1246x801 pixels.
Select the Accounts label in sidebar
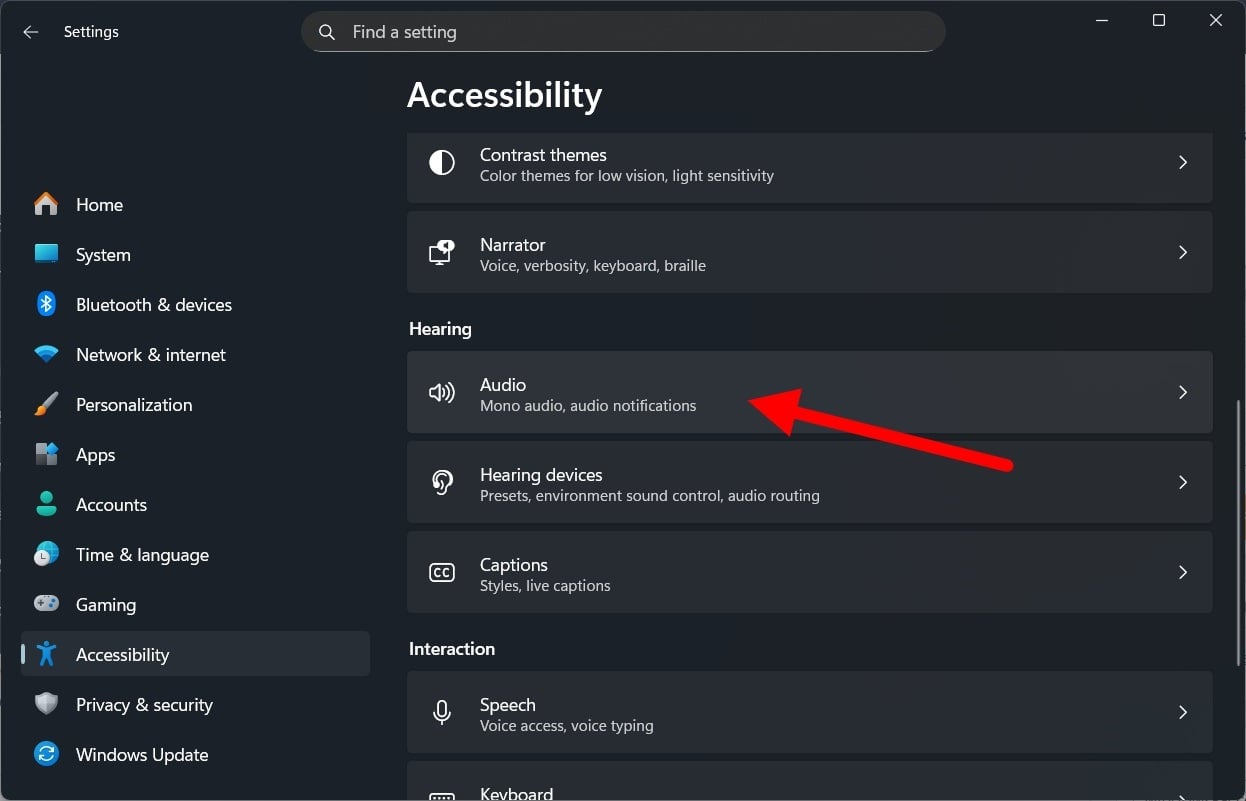click(x=111, y=505)
